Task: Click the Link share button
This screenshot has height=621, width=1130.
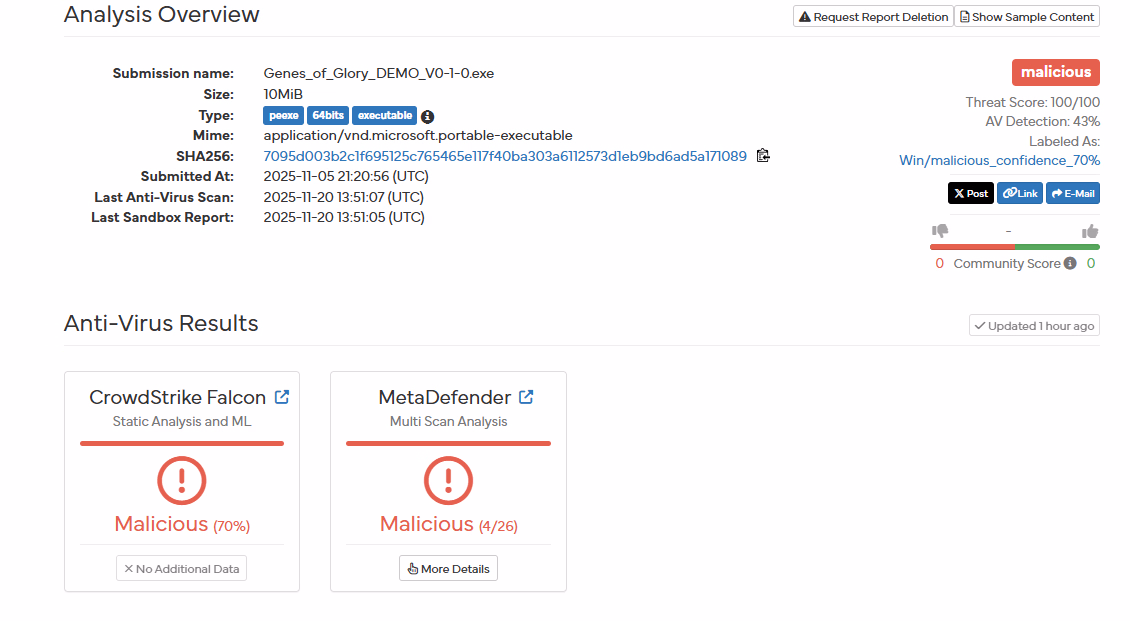Action: coord(1019,193)
